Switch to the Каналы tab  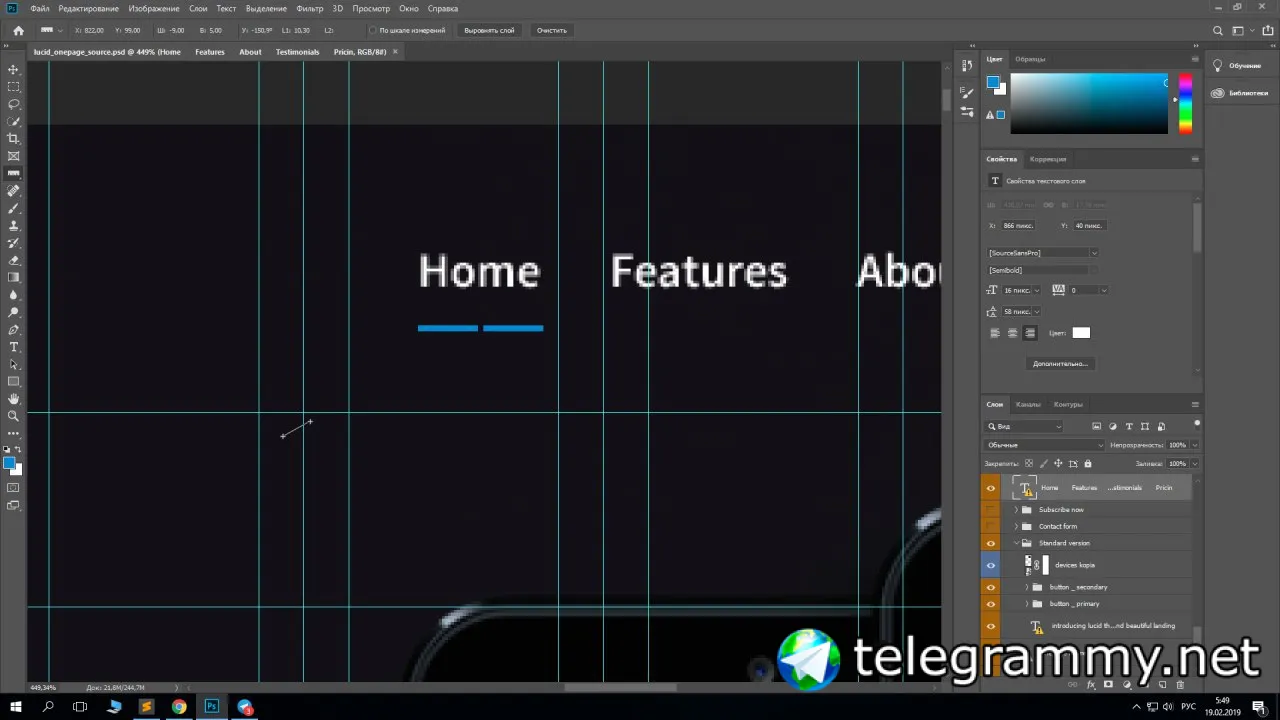(x=1028, y=404)
